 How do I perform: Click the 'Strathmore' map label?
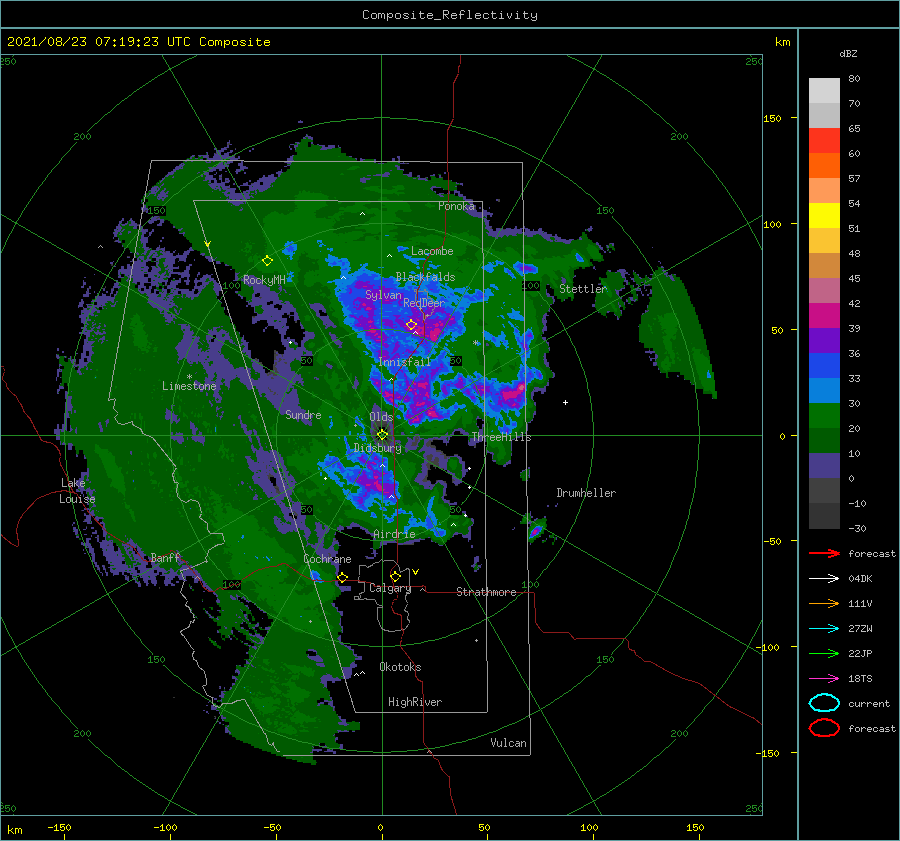click(486, 592)
